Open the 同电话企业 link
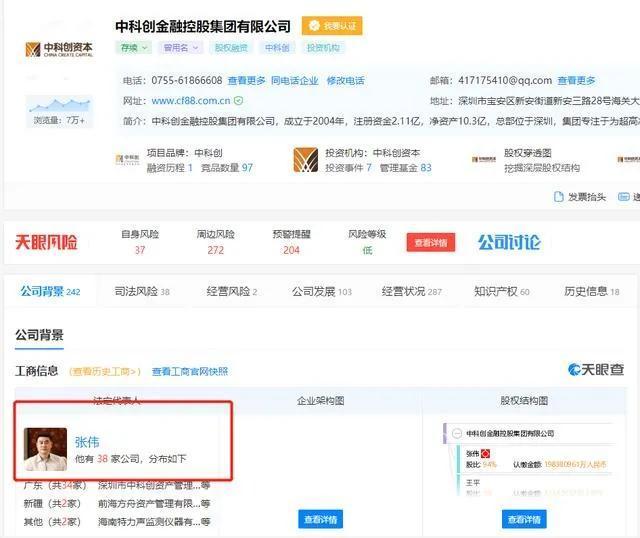Screen dimensions: 640x538 [295, 81]
